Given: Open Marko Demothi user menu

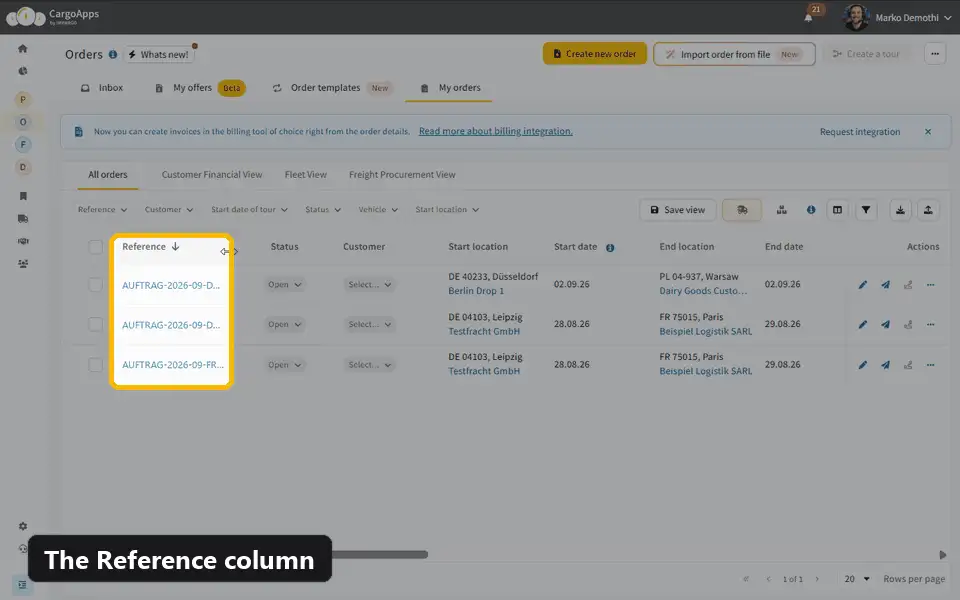Looking at the screenshot, I should (899, 17).
